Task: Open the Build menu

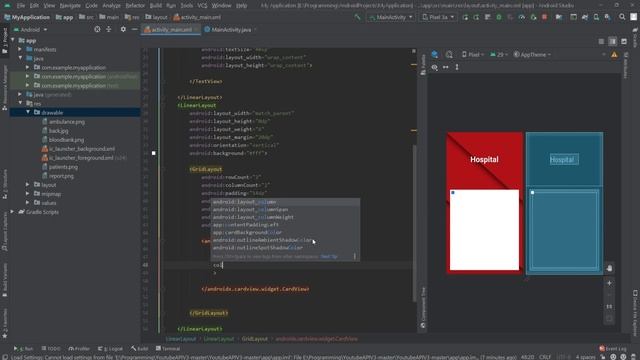Action: (156, 6)
